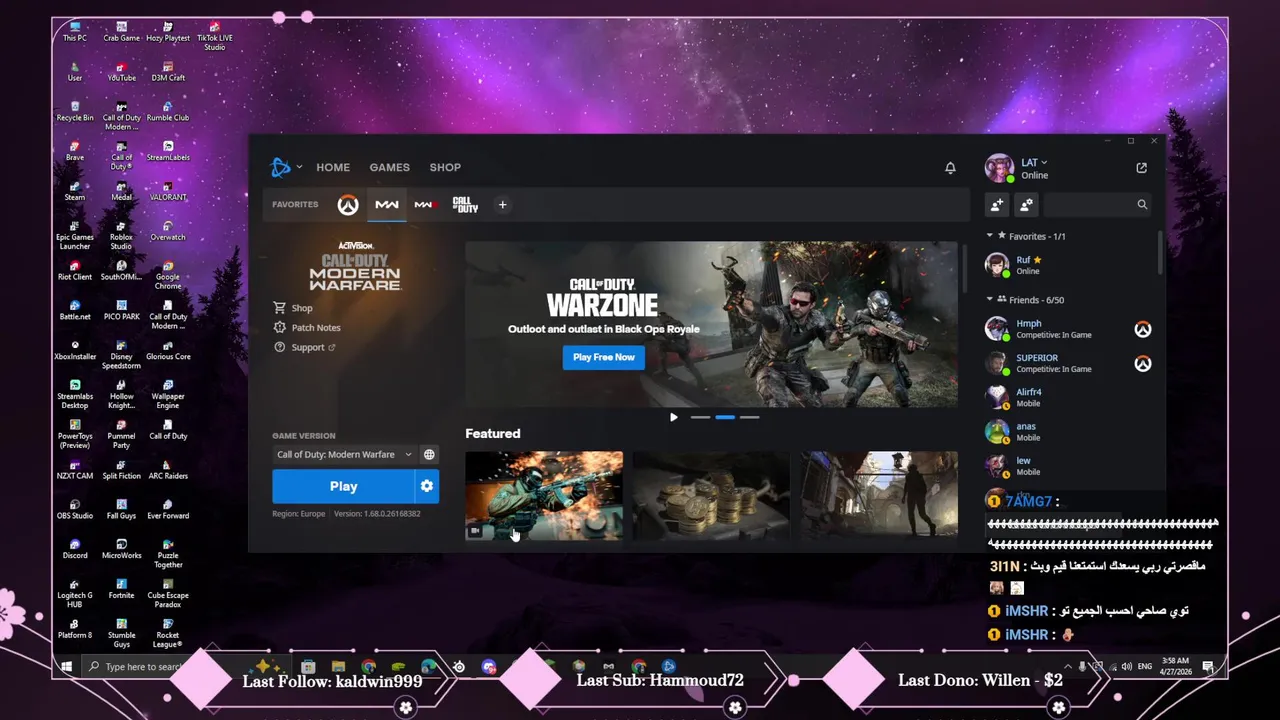Open the Fortnite desktop icon
This screenshot has height=720, width=1280.
tap(121, 589)
